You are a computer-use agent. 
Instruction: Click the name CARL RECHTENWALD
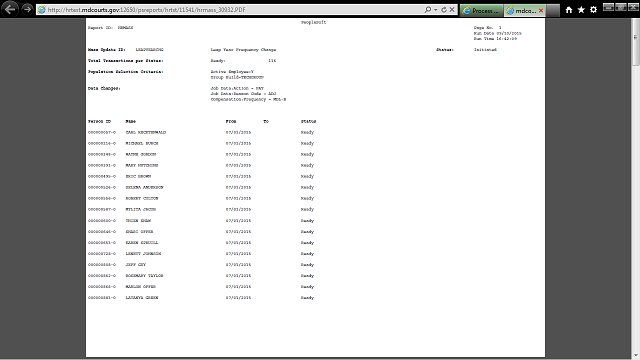(x=146, y=133)
